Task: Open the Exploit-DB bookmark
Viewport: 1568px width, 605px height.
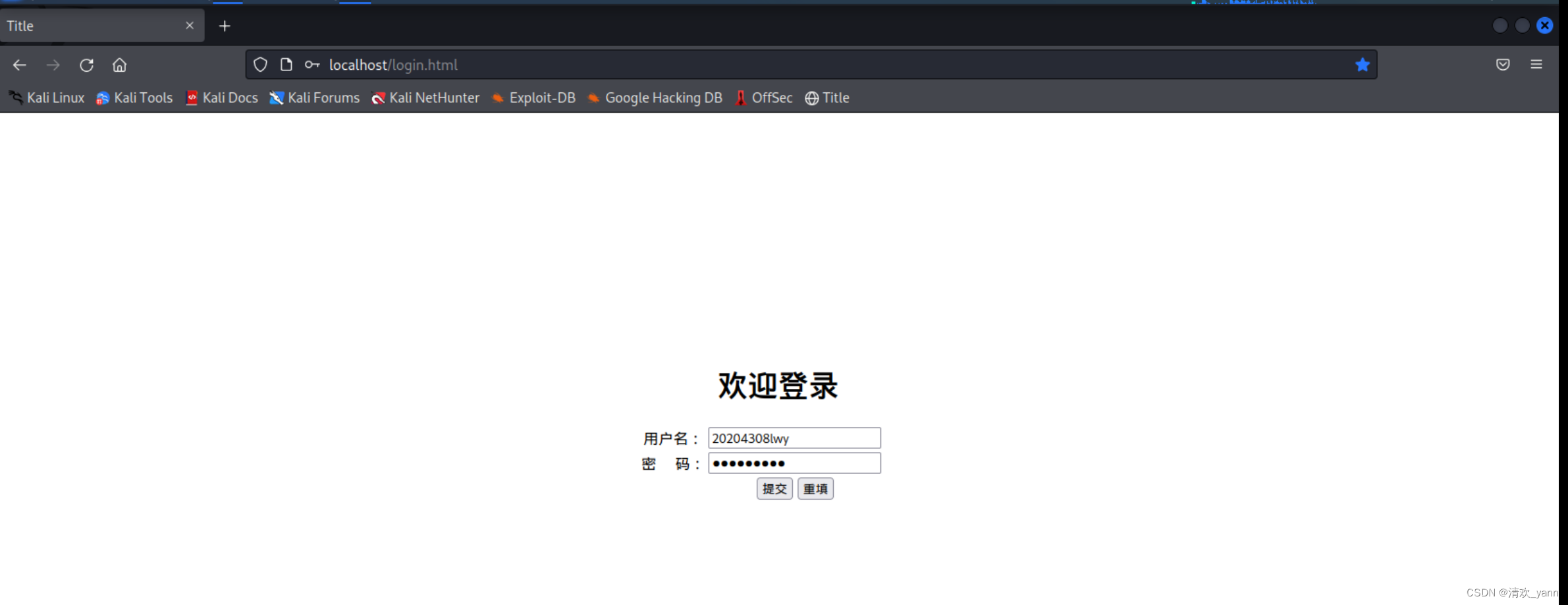Action: 533,98
